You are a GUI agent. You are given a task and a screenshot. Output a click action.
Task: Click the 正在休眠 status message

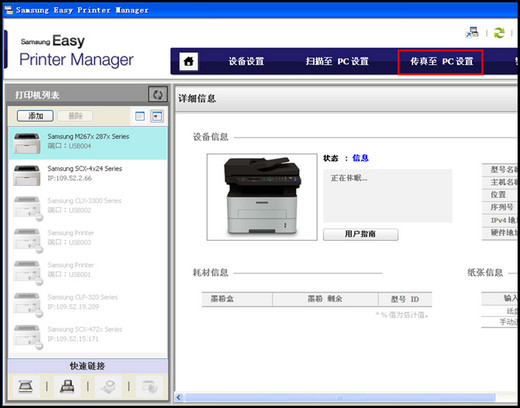click(349, 178)
